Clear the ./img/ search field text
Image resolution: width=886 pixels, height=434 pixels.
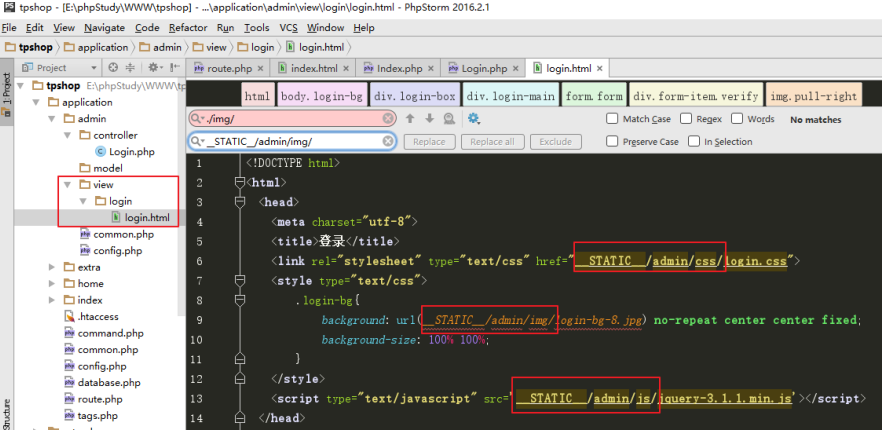(x=388, y=119)
